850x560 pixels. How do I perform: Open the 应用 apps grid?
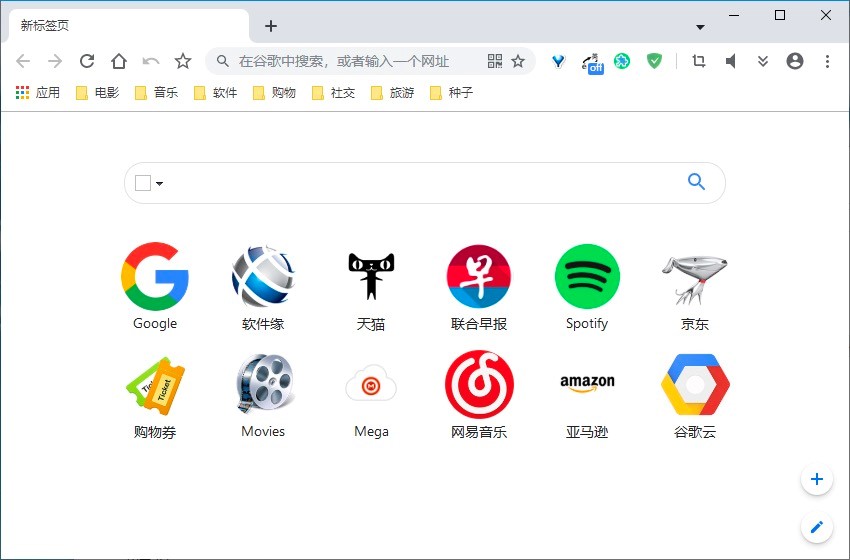pyautogui.click(x=37, y=93)
